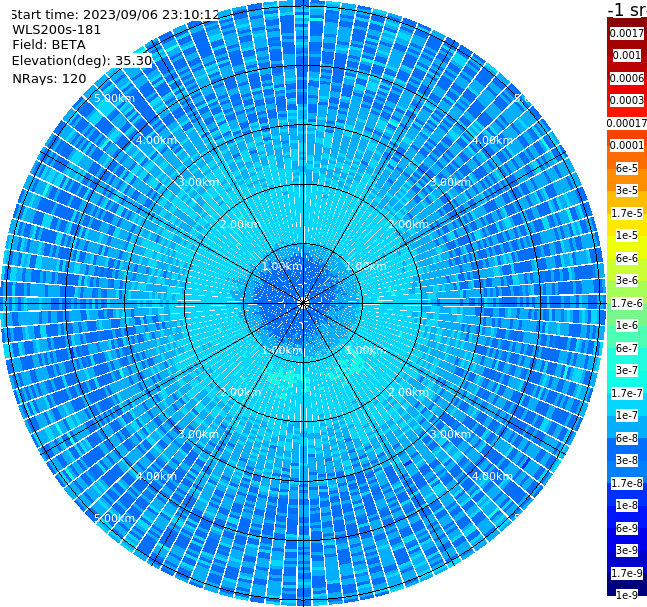Select the 2.00km label in upper-right quadrant
647x607 pixels.
[x=408, y=224]
